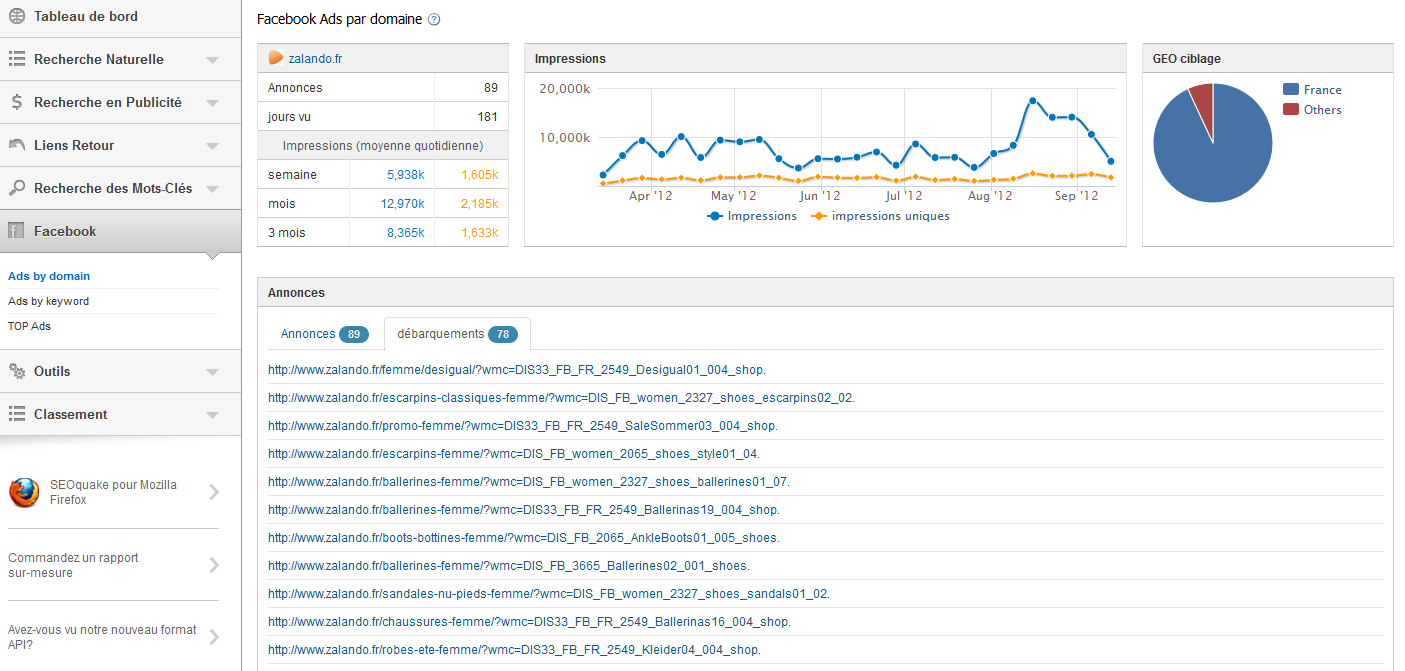The height and width of the screenshot is (671, 1405).
Task: Click mois impressions value 12,970k
Action: (x=402, y=204)
